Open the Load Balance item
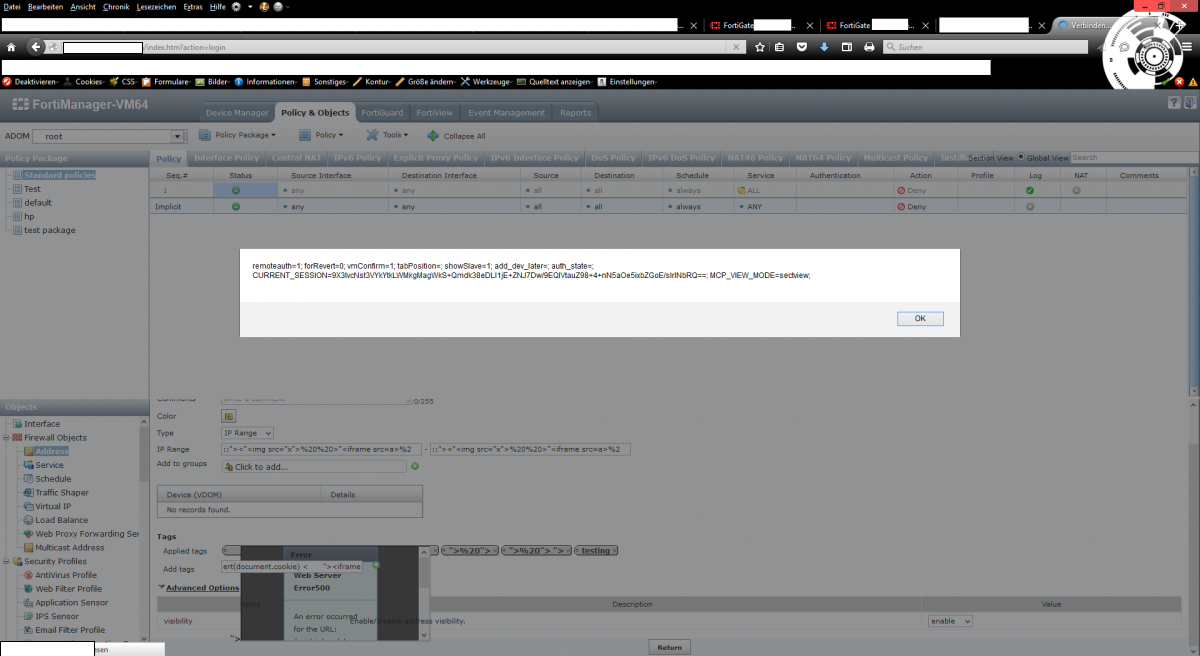1200x656 pixels. coord(61,520)
